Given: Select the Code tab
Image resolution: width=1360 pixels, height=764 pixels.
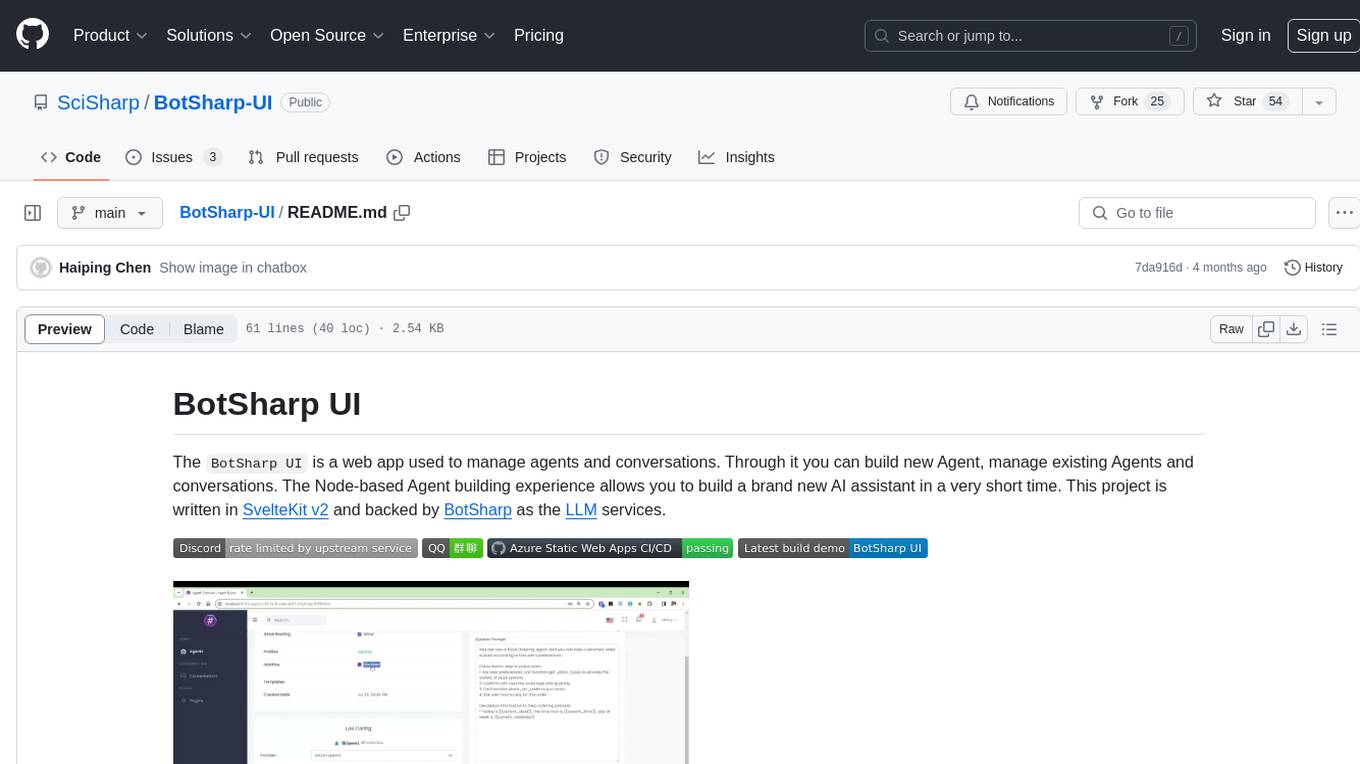Looking at the screenshot, I should pos(71,157).
